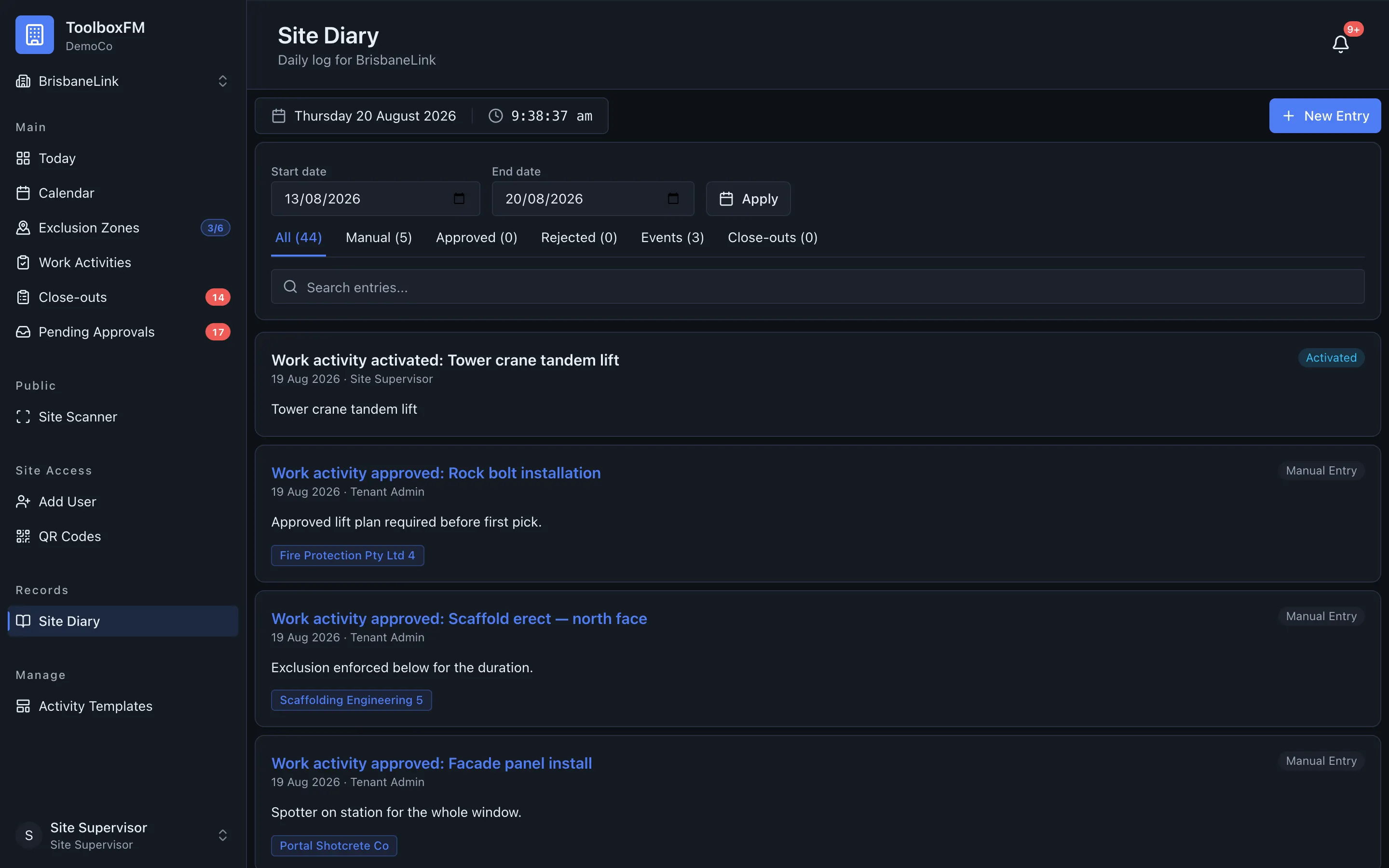Image resolution: width=1389 pixels, height=868 pixels.
Task: Switch to the Rejected (0) tab
Action: pyautogui.click(x=579, y=238)
